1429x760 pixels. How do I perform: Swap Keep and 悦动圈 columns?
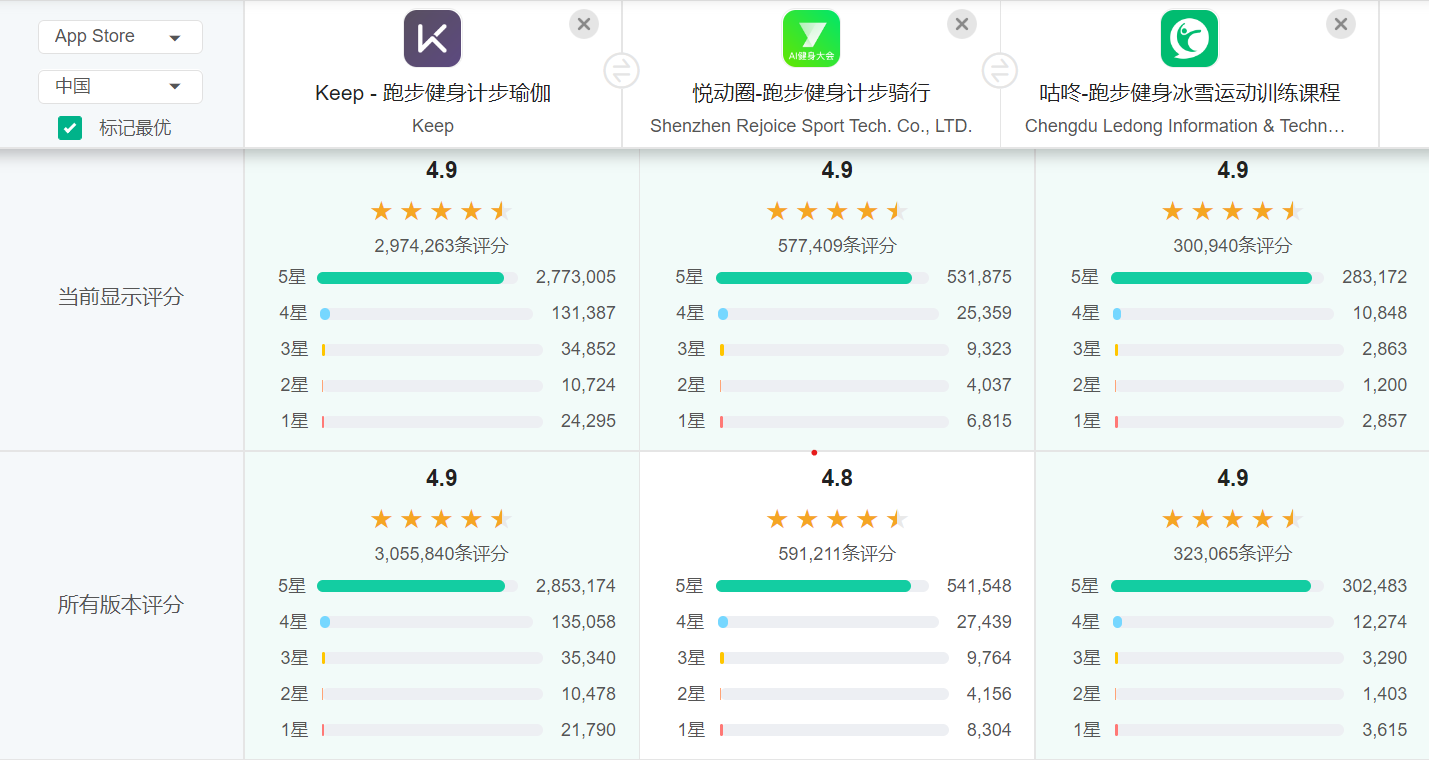tap(621, 71)
